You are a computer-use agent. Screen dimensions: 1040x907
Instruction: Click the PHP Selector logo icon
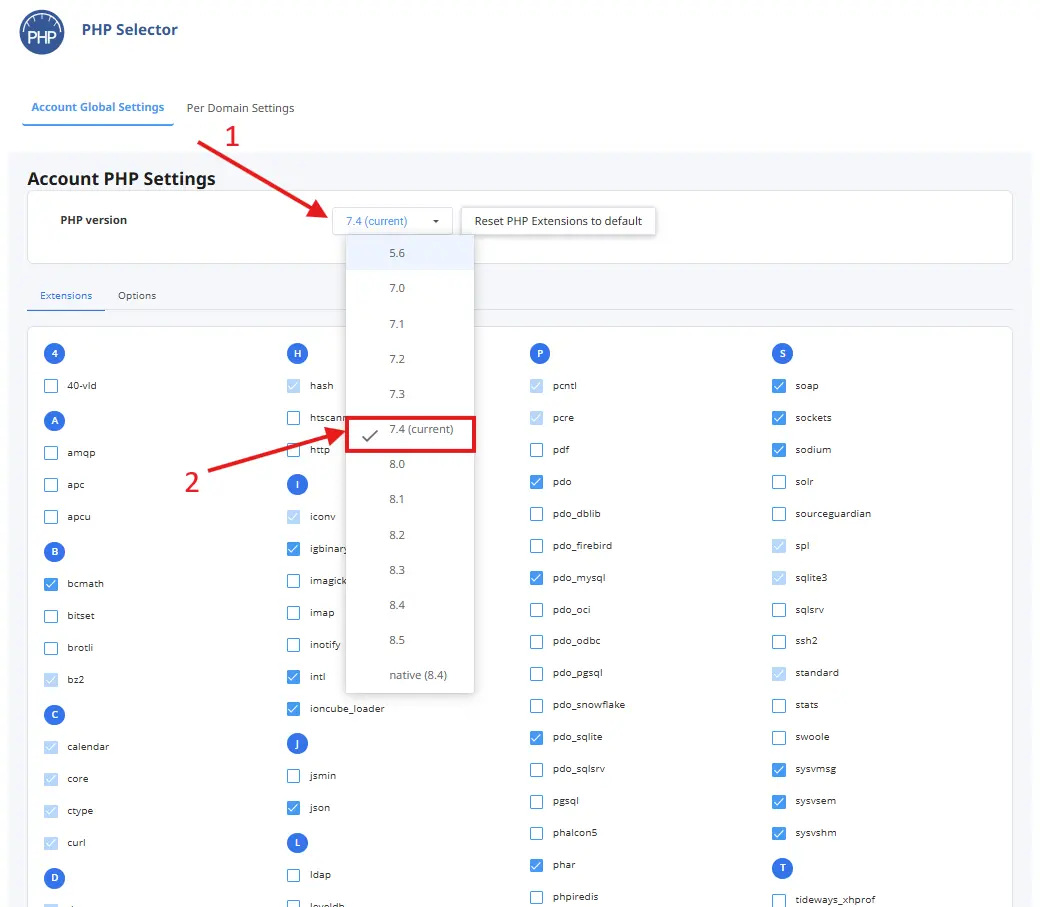coord(42,32)
